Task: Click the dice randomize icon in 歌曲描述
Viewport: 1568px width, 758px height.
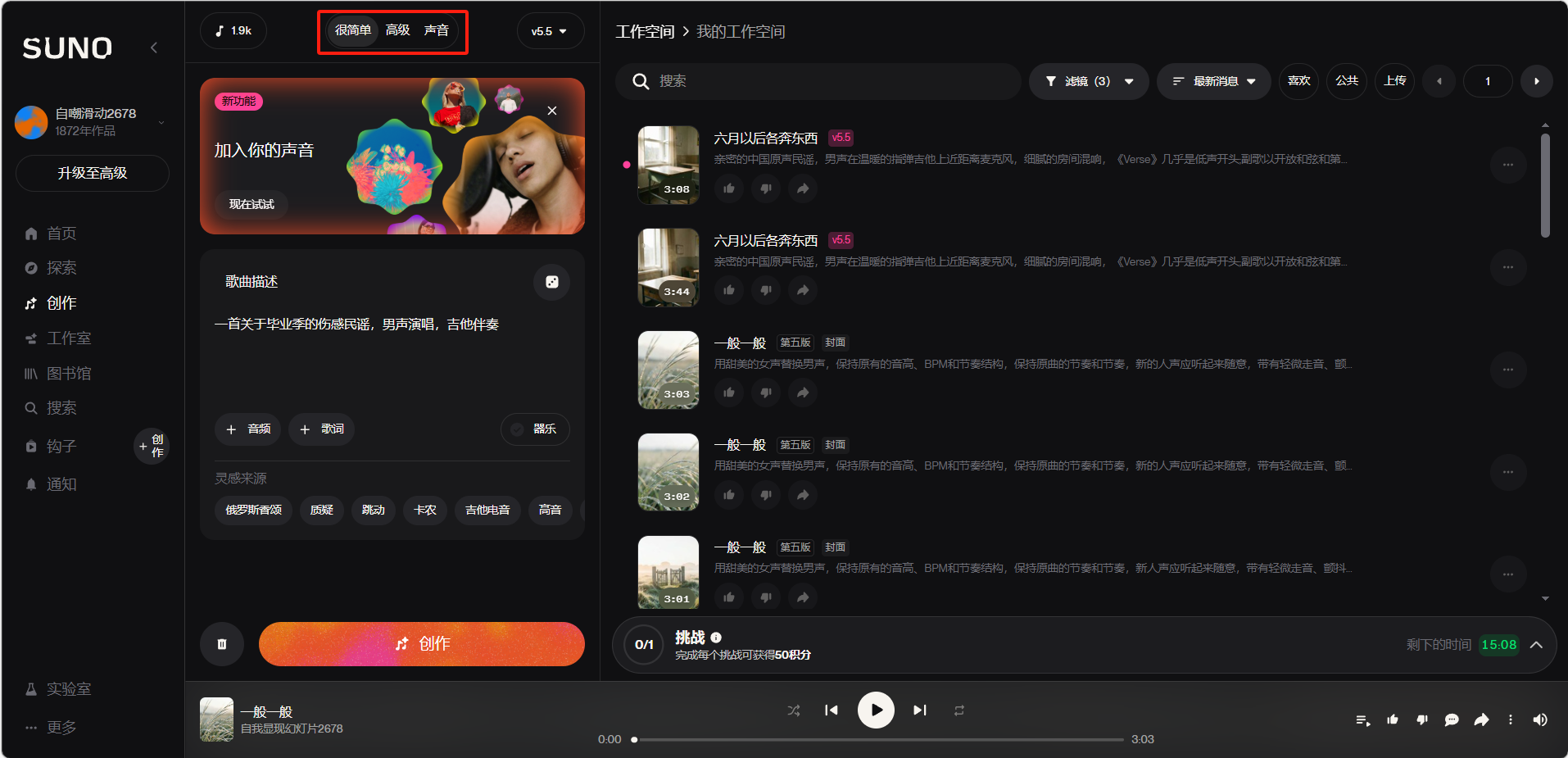Action: (x=551, y=282)
